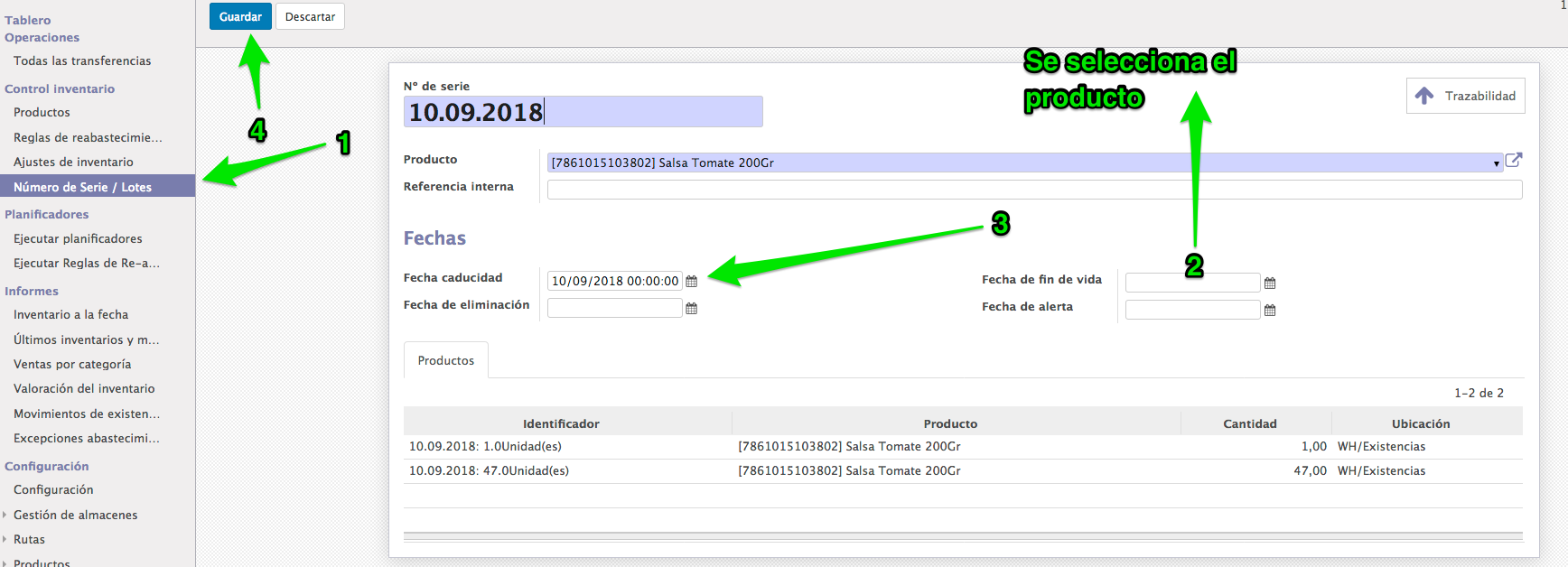Open calendar picker for Fecha de alerta

pos(1270,311)
